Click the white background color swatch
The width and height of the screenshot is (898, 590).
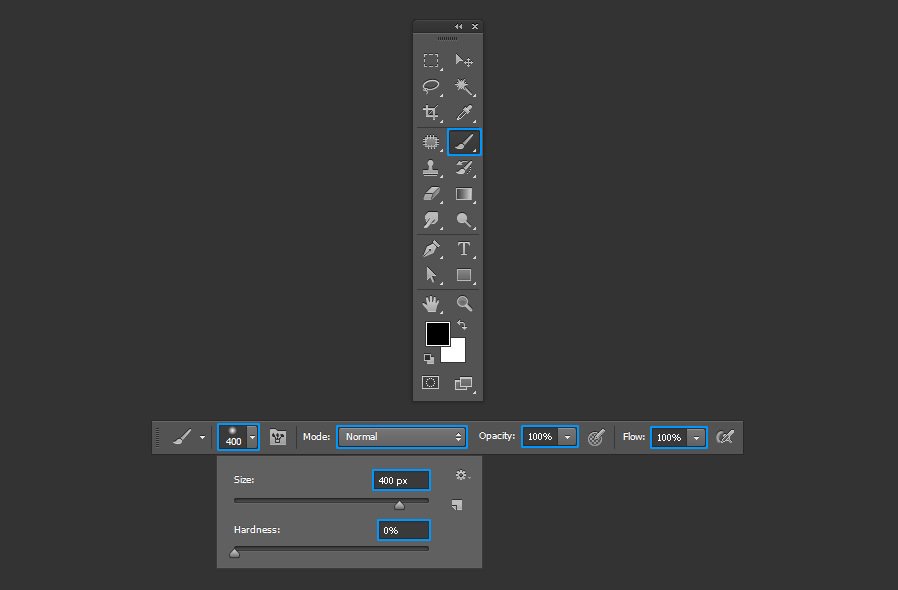click(x=457, y=353)
